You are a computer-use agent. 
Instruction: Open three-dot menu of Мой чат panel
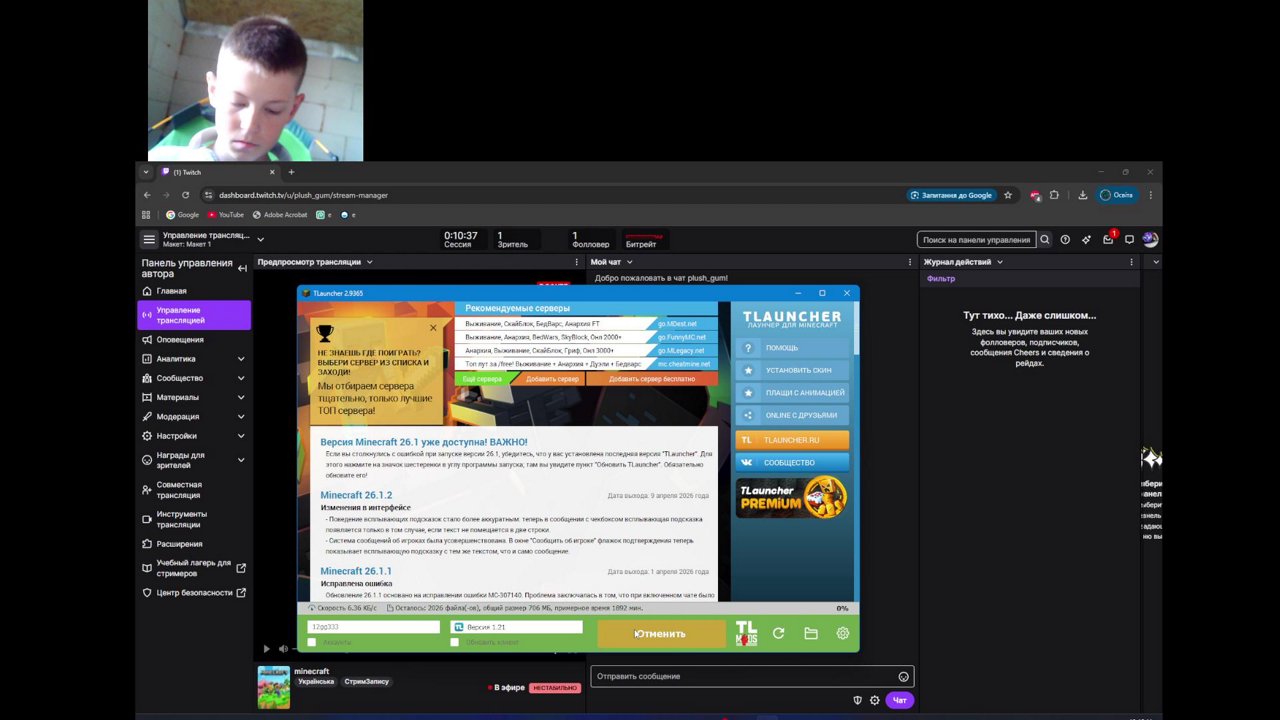coord(909,262)
